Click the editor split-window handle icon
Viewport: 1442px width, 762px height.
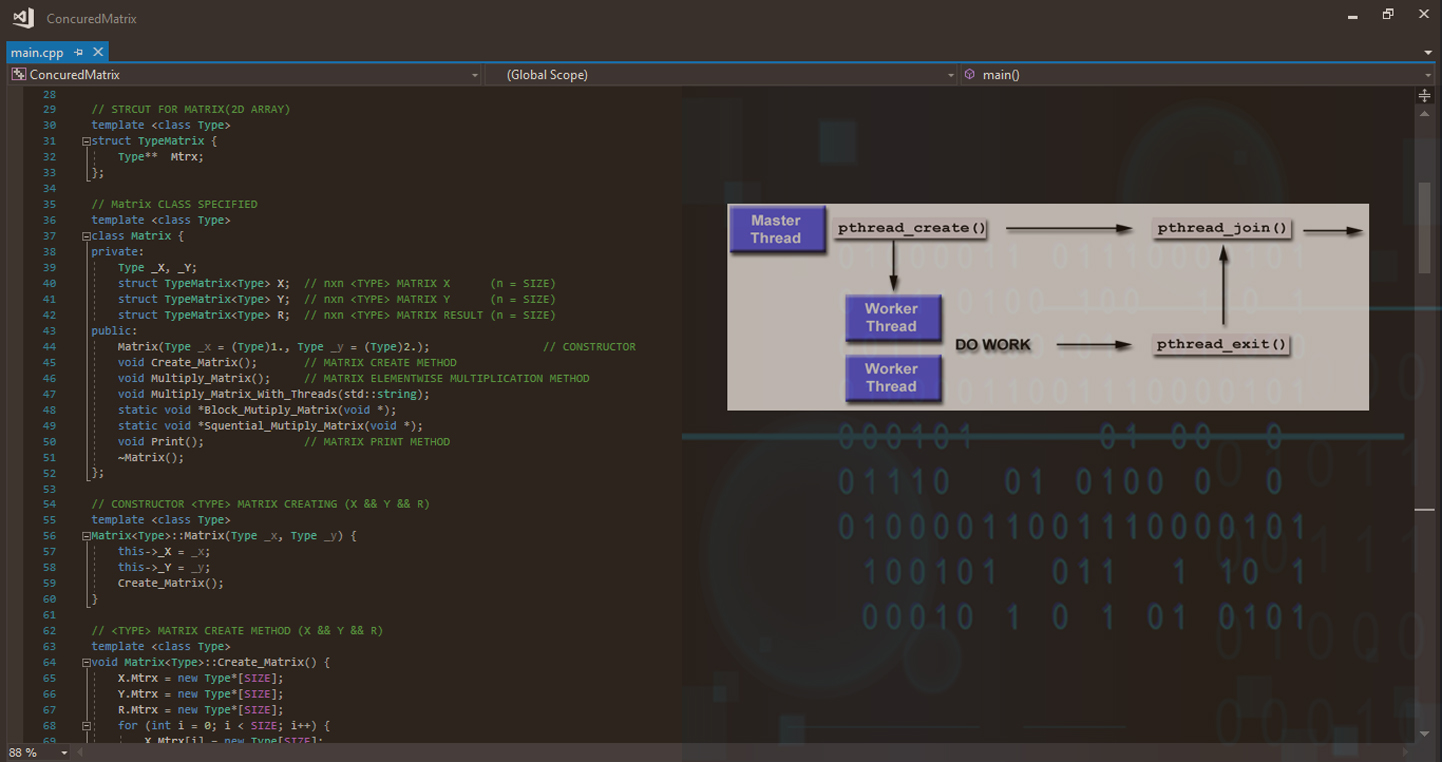coord(1425,95)
